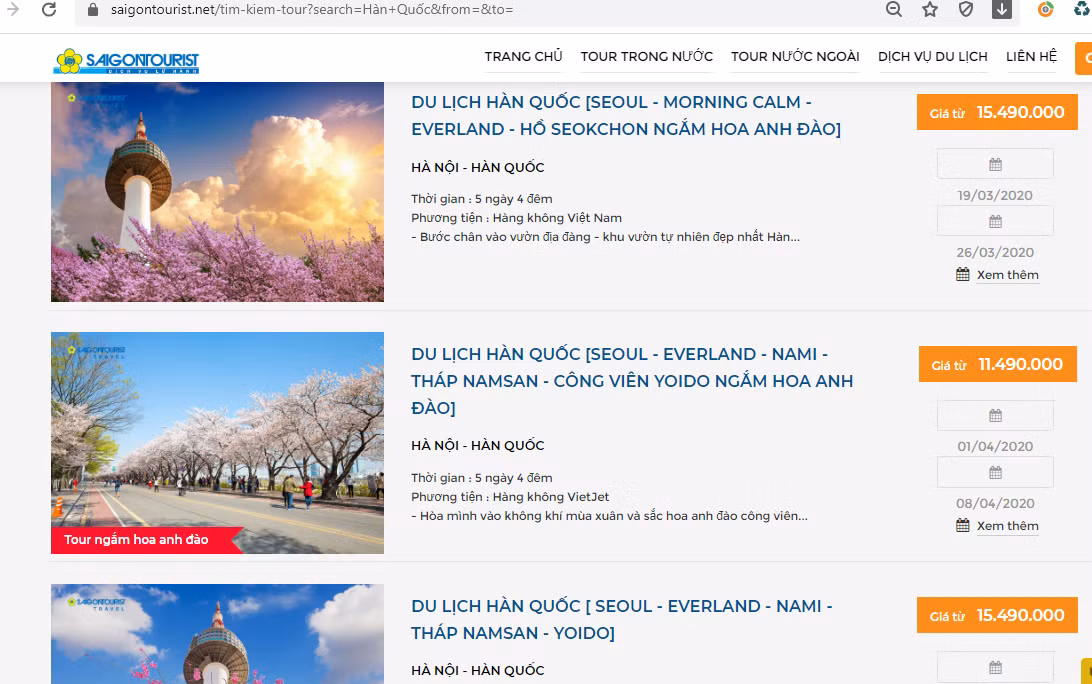Open the Seoul Everland Nami cherry blossom tour
The image size is (1092, 684).
pos(631,380)
